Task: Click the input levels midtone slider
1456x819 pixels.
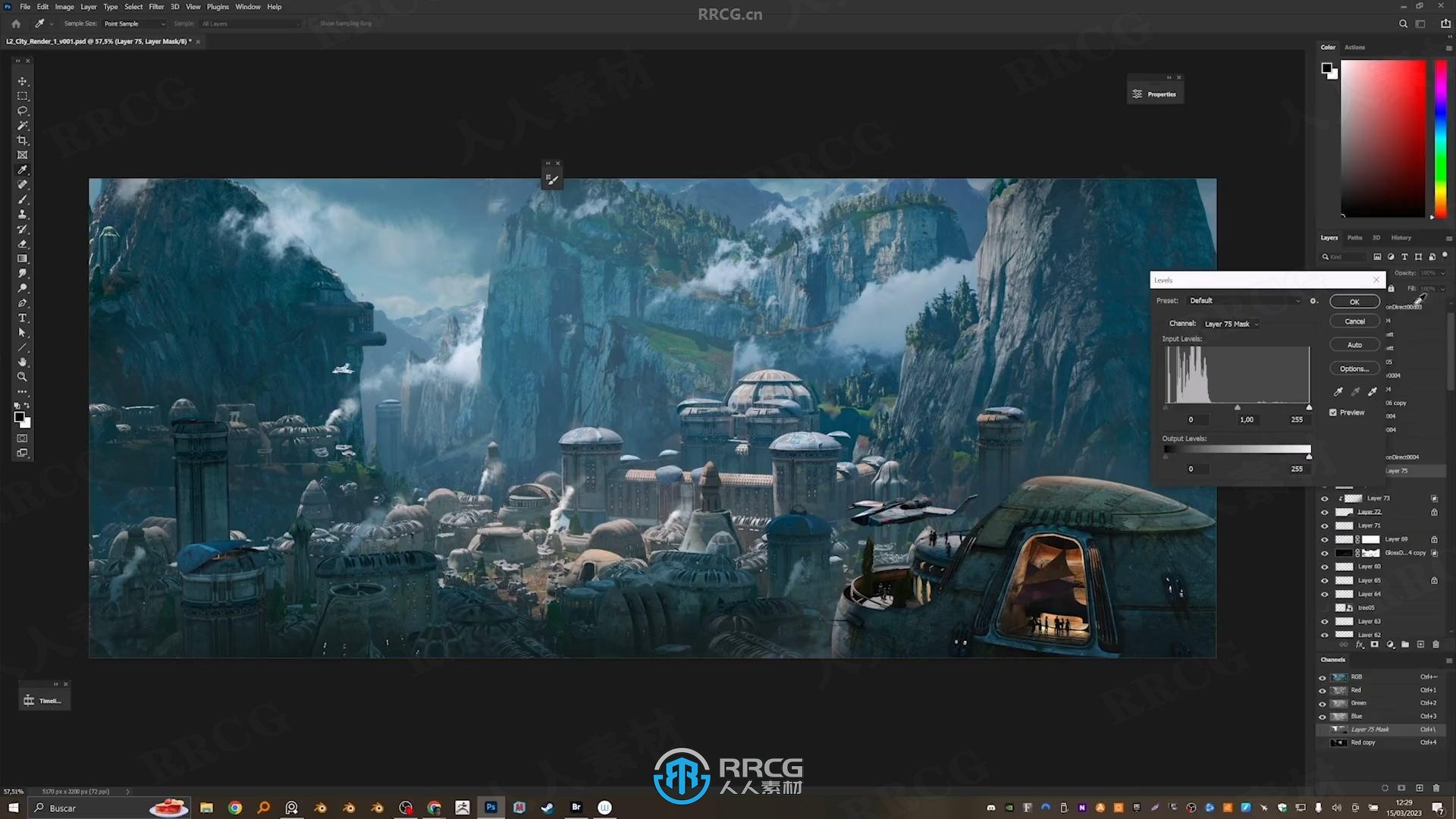Action: [x=1238, y=408]
